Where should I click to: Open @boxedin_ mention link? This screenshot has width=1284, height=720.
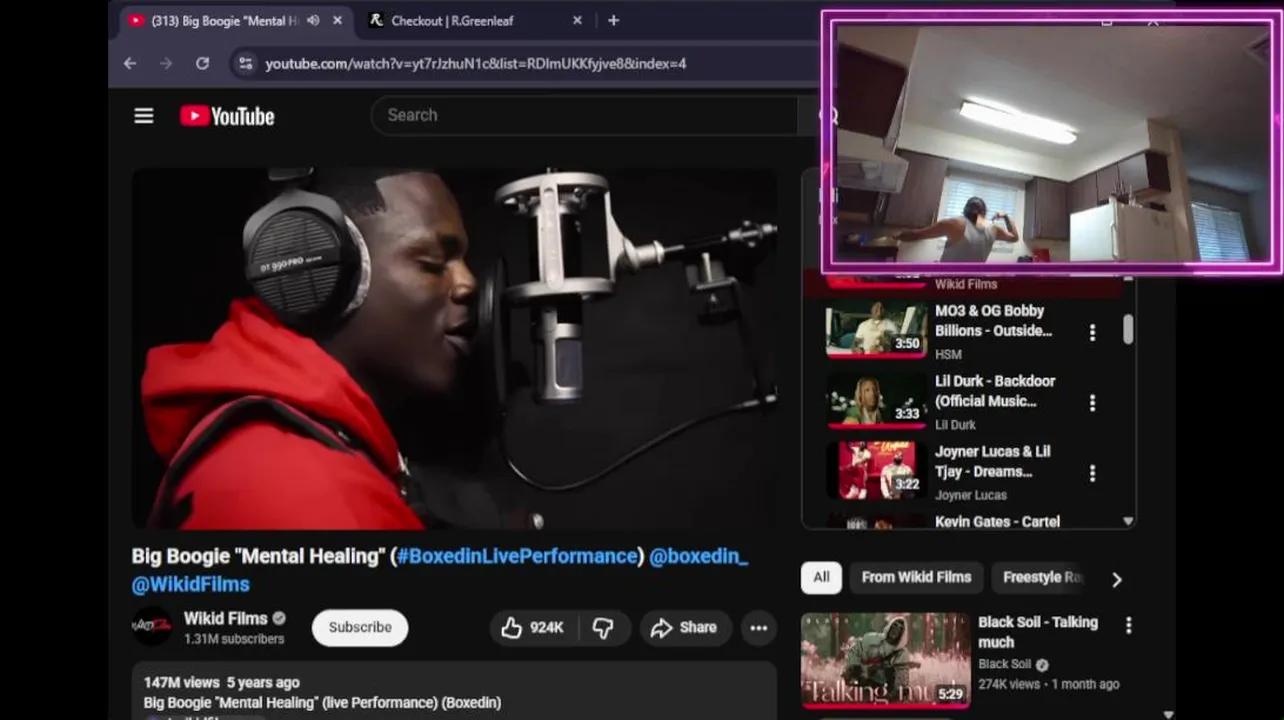coord(698,556)
